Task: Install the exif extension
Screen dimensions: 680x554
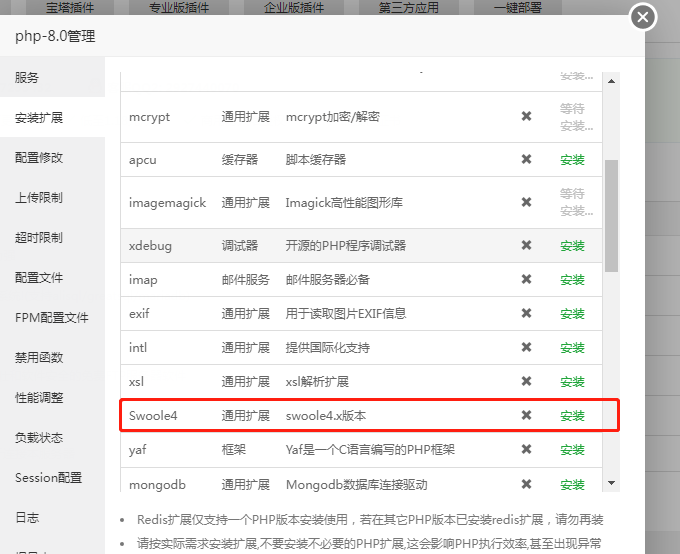Action: click(572, 314)
